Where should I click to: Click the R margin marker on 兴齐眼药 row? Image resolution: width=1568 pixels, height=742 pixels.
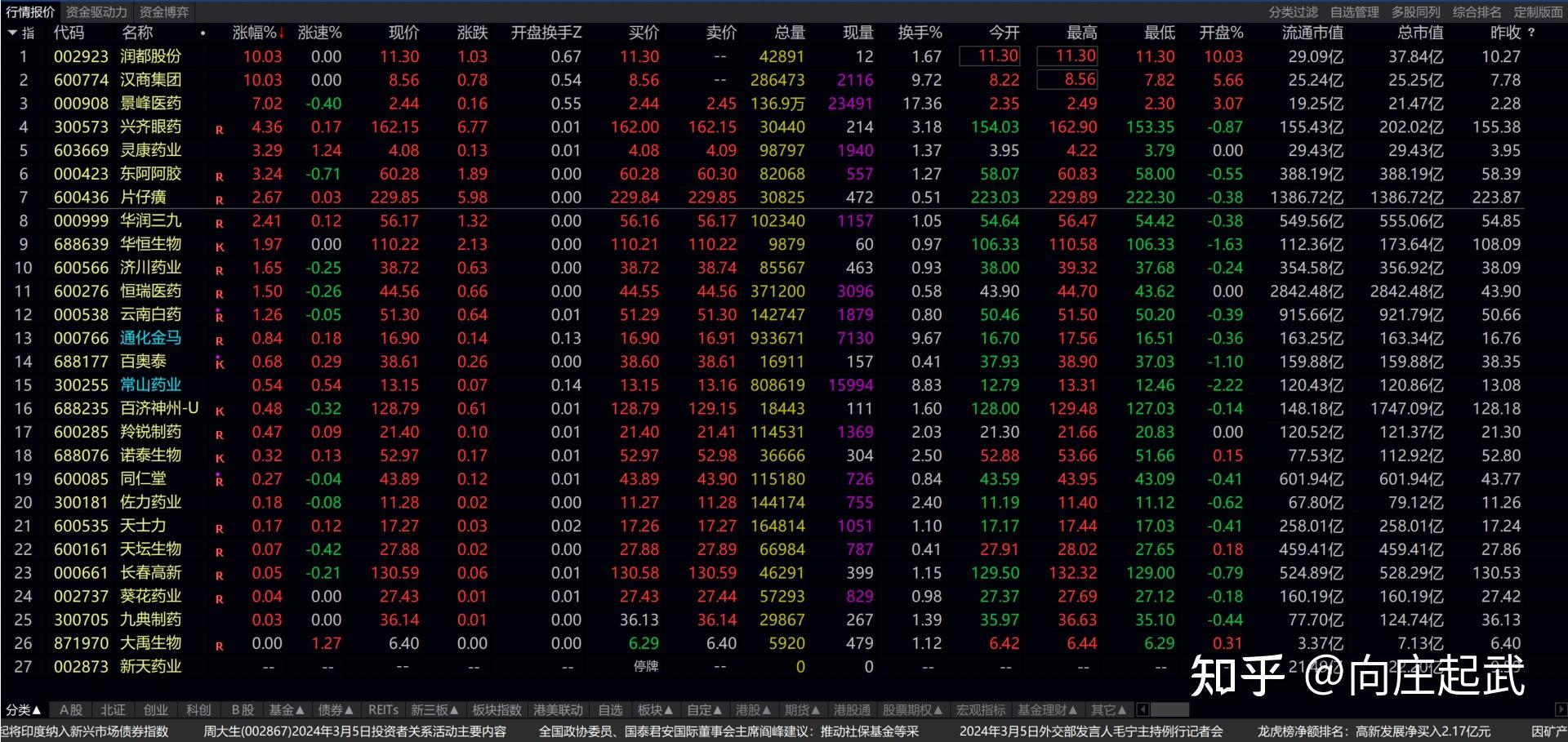pos(219,130)
